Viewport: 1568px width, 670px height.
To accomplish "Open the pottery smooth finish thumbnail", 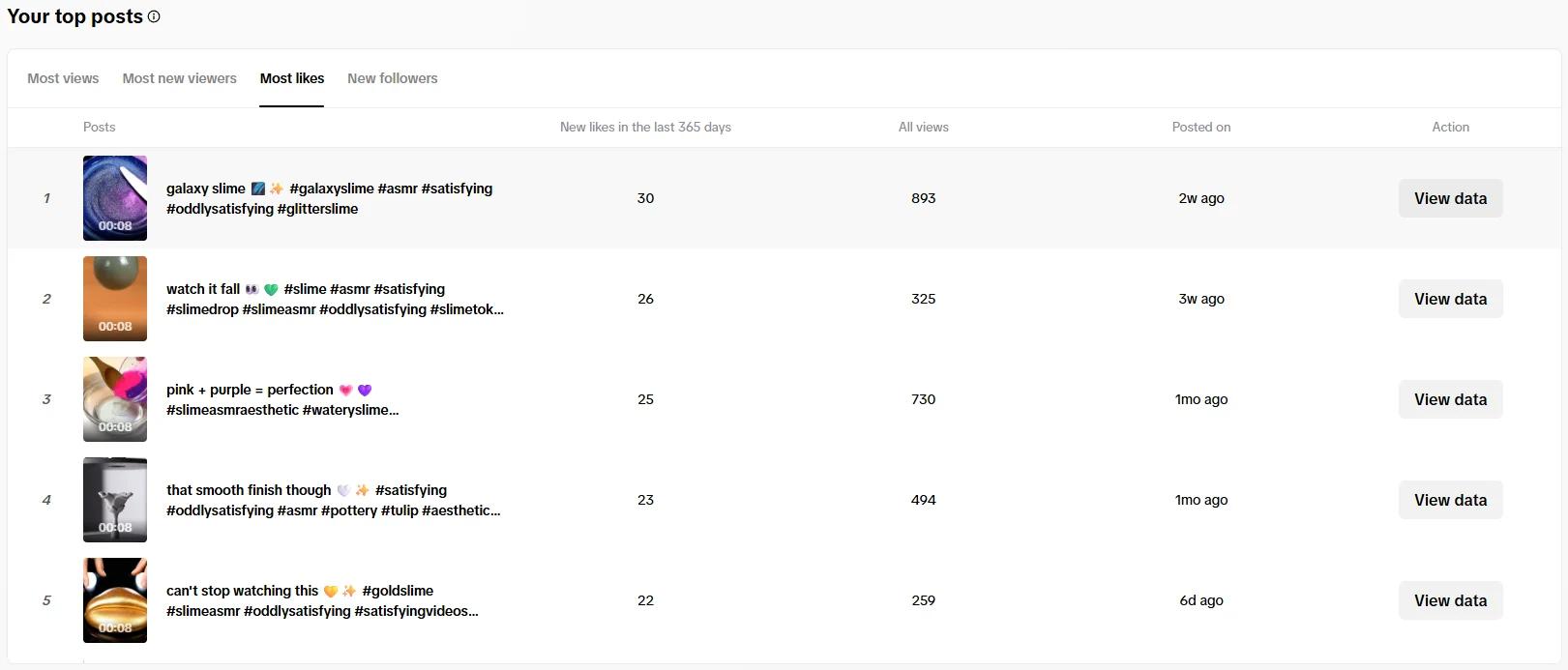I will (x=115, y=500).
